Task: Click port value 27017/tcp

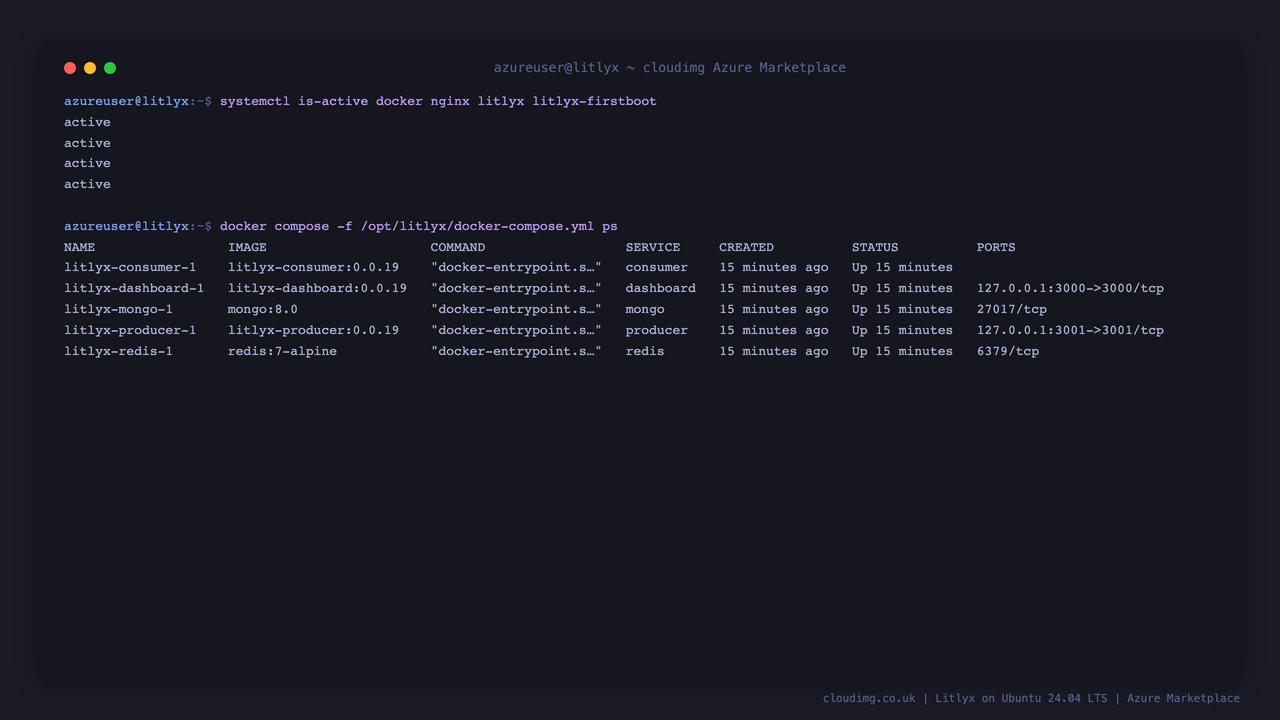Action: pyautogui.click(x=1012, y=309)
